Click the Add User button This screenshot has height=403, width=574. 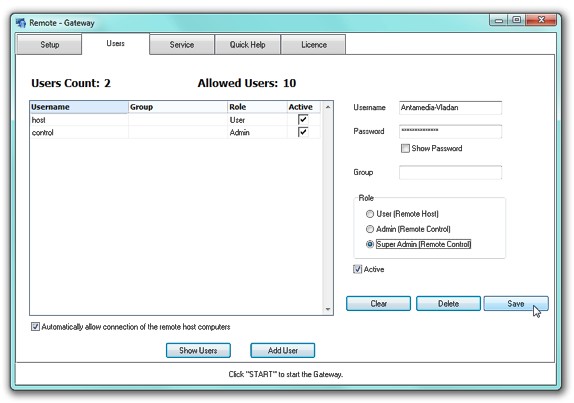[x=283, y=350]
